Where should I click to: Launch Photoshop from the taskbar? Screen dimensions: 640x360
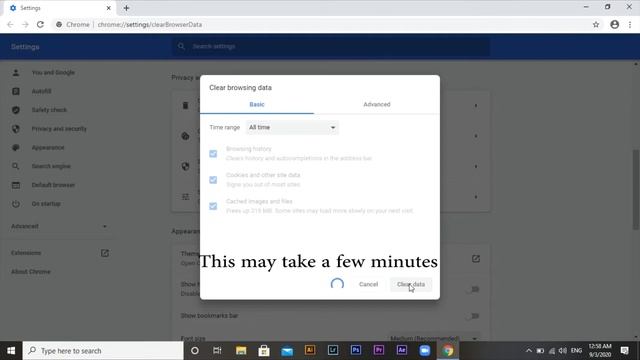click(x=356, y=350)
